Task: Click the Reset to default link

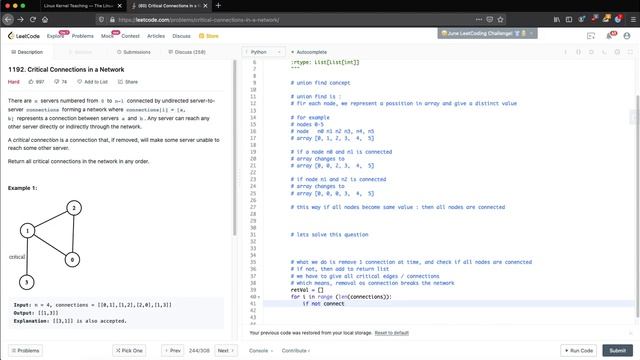Action: [391, 333]
